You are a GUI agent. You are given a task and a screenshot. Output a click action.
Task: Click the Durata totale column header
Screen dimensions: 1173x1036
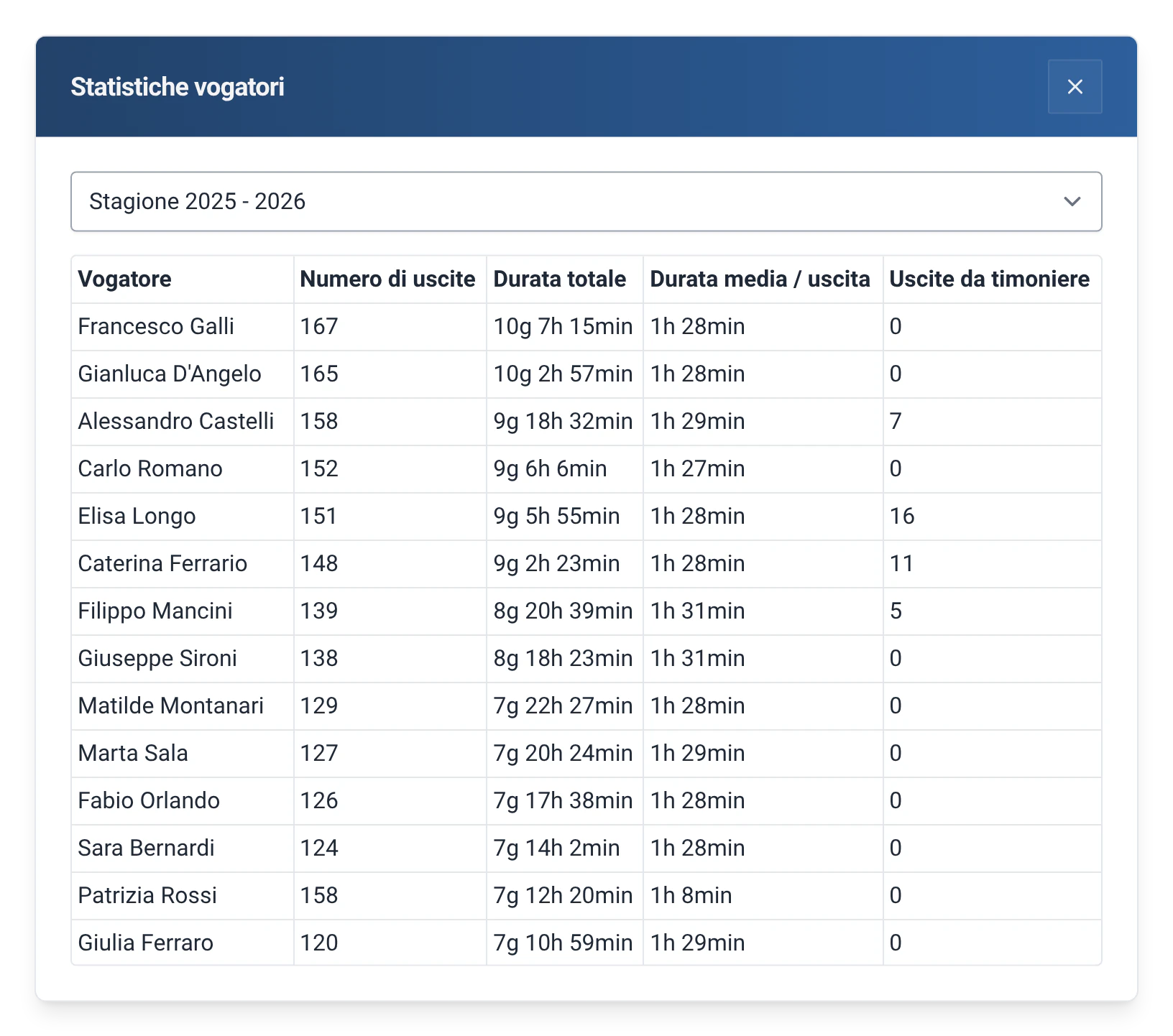[x=559, y=279]
